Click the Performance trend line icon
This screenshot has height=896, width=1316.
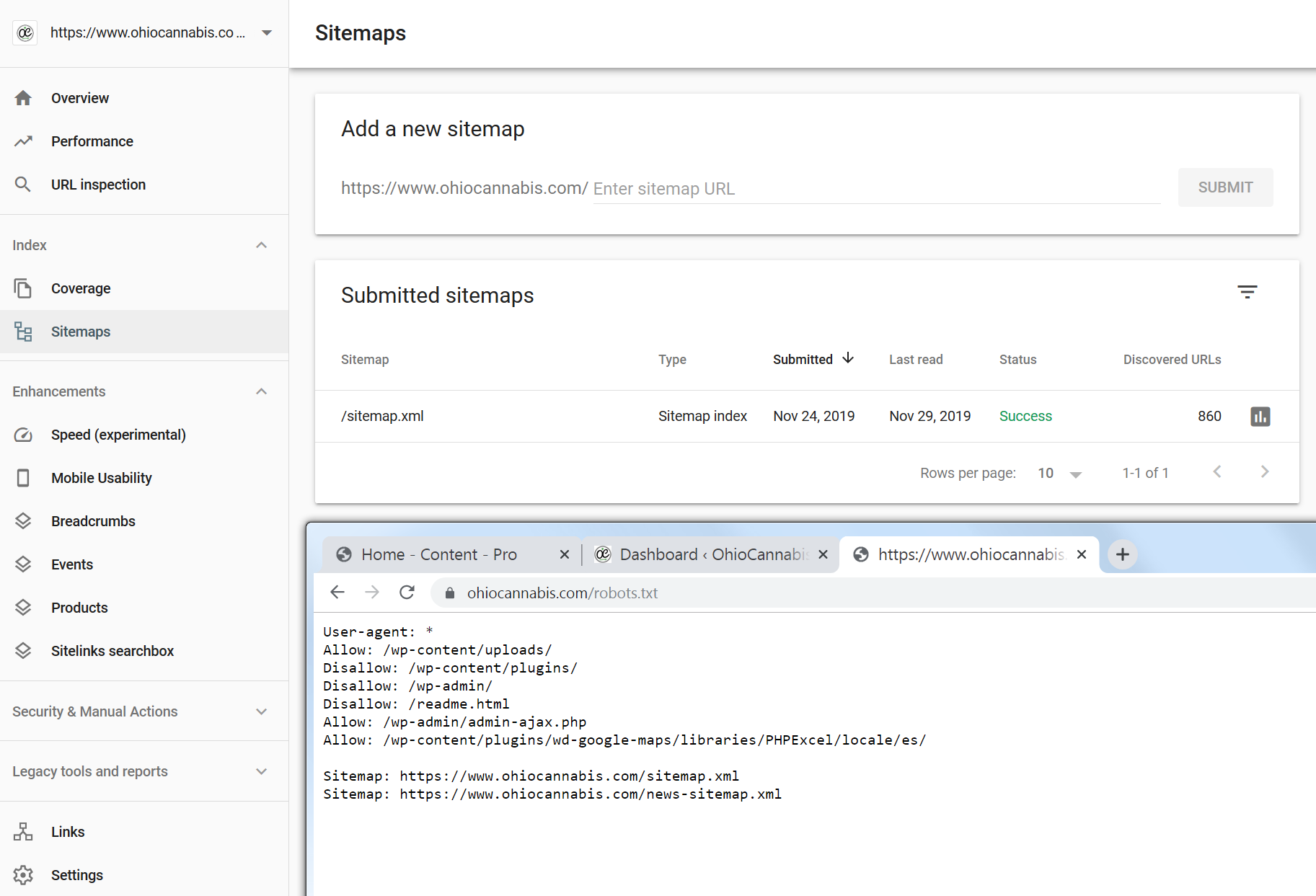[23, 141]
